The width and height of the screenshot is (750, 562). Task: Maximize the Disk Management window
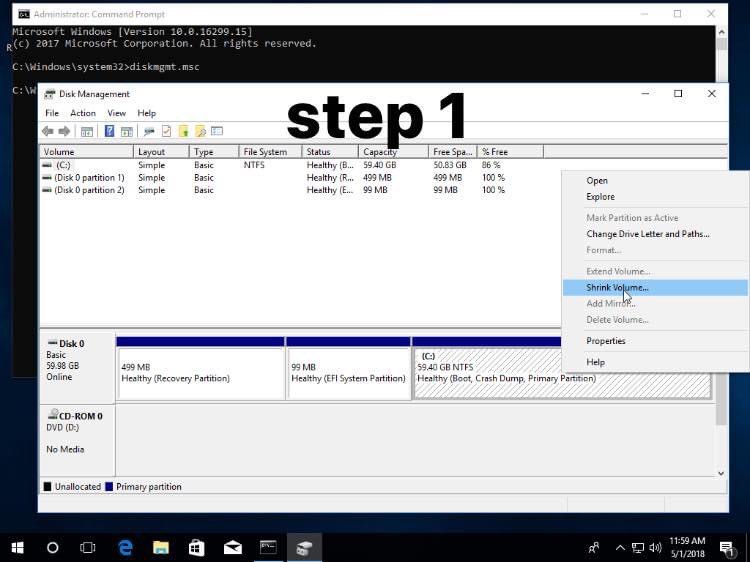[678, 94]
